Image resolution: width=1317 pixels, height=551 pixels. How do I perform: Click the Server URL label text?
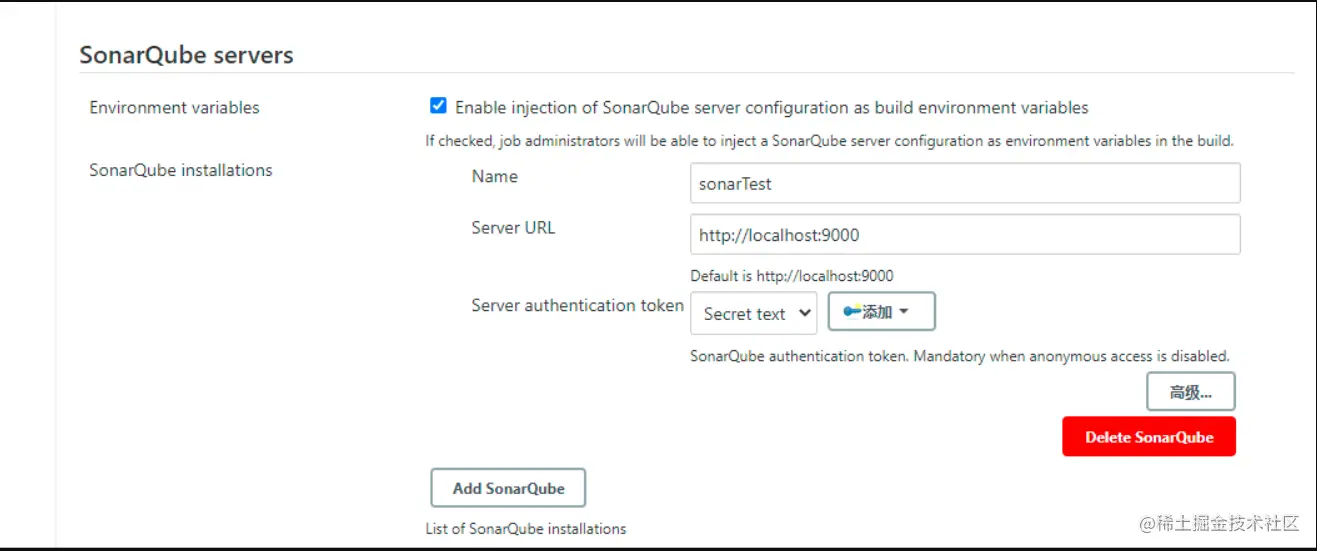513,228
